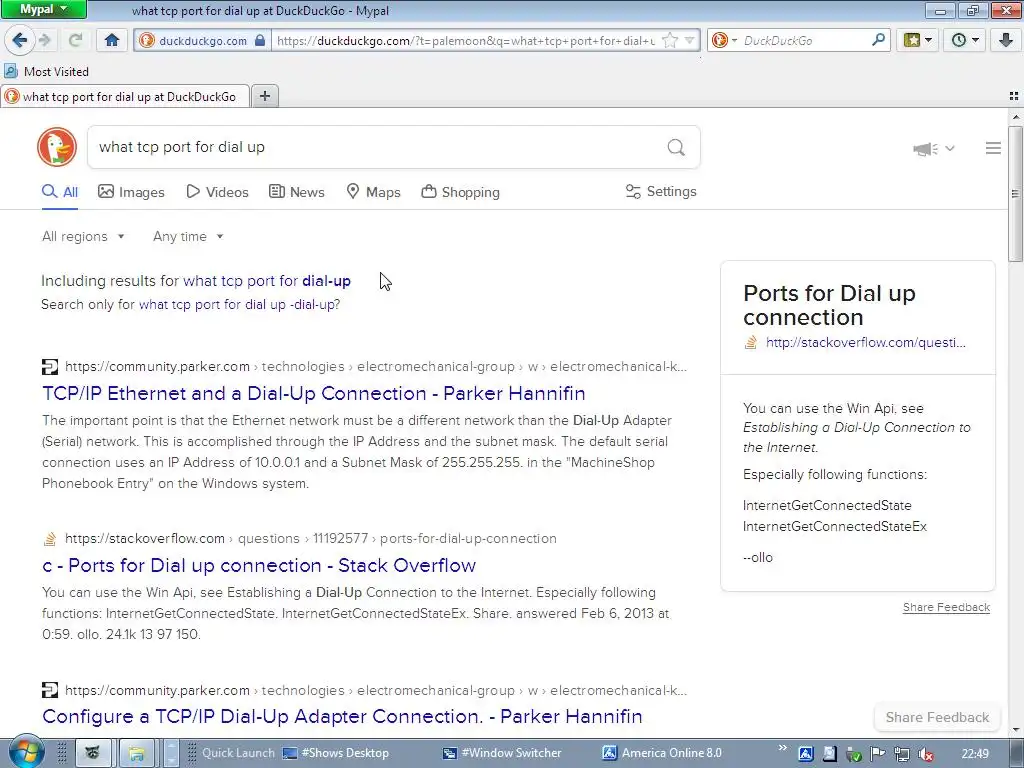This screenshot has height=768, width=1024.
Task: Select the All results tab
Action: [60, 192]
